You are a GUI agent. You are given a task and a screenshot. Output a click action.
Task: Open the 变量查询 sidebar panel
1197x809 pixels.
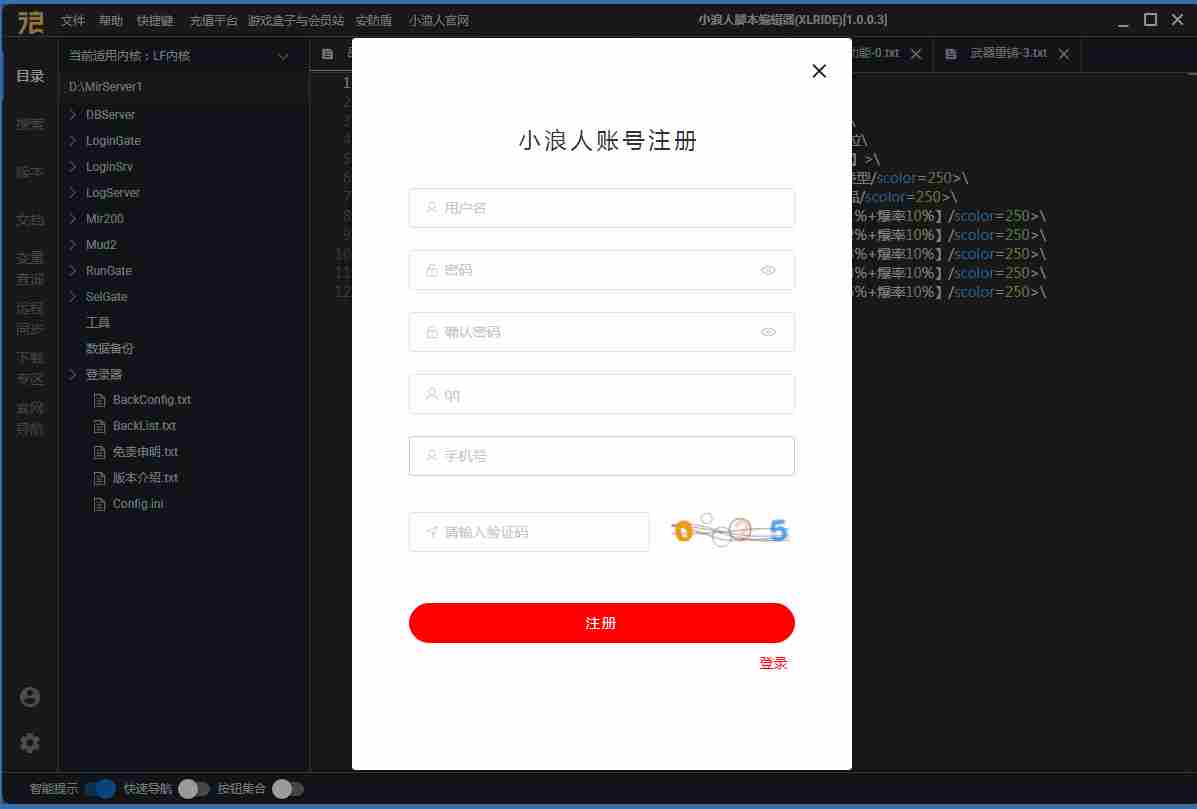click(x=29, y=268)
